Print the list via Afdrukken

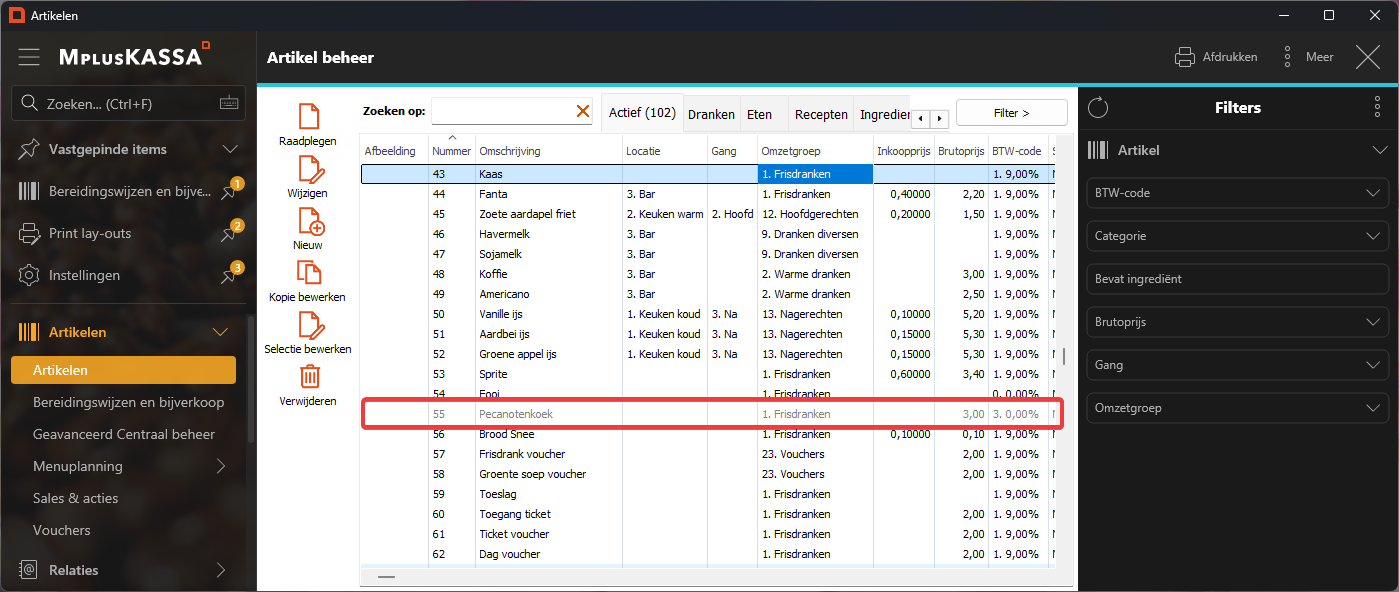tap(1216, 57)
